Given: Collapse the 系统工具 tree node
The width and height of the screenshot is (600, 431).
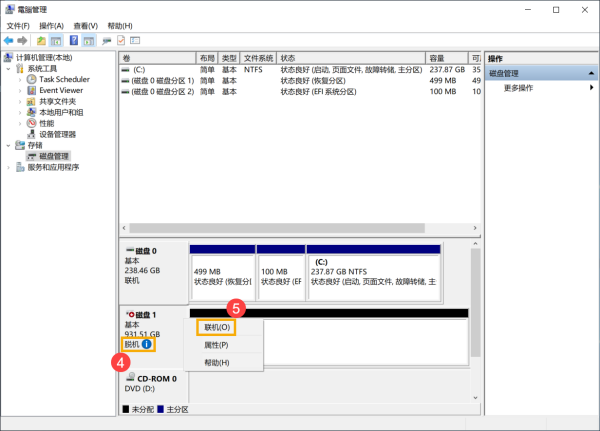Looking at the screenshot, I should point(9,68).
